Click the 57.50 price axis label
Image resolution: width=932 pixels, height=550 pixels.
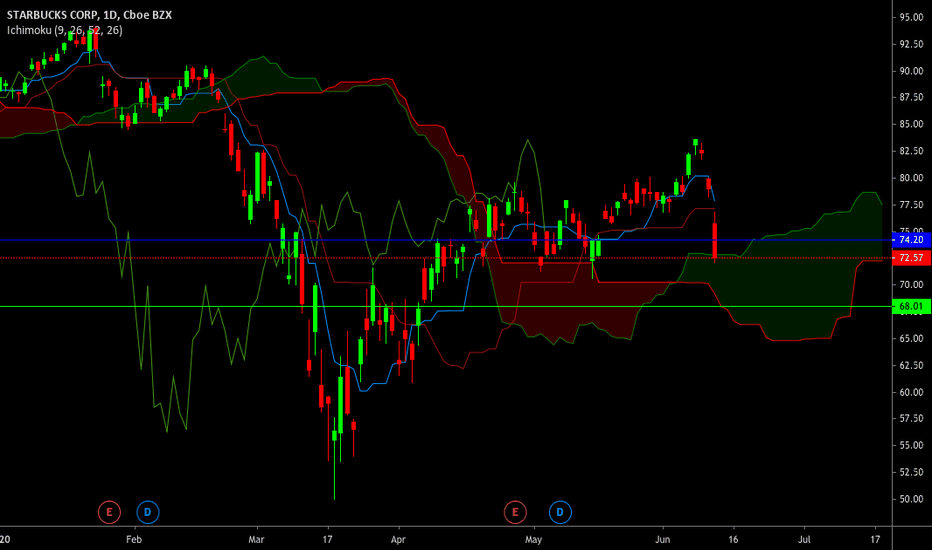point(911,419)
